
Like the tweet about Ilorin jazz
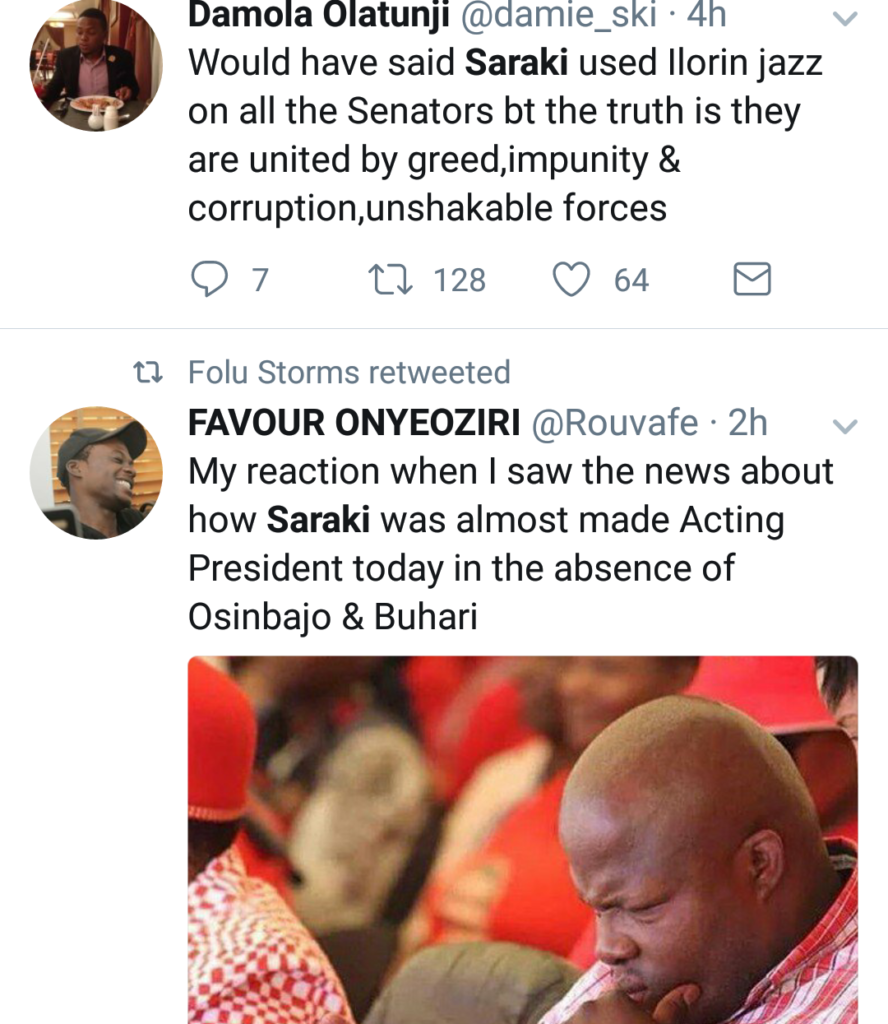coord(572,280)
